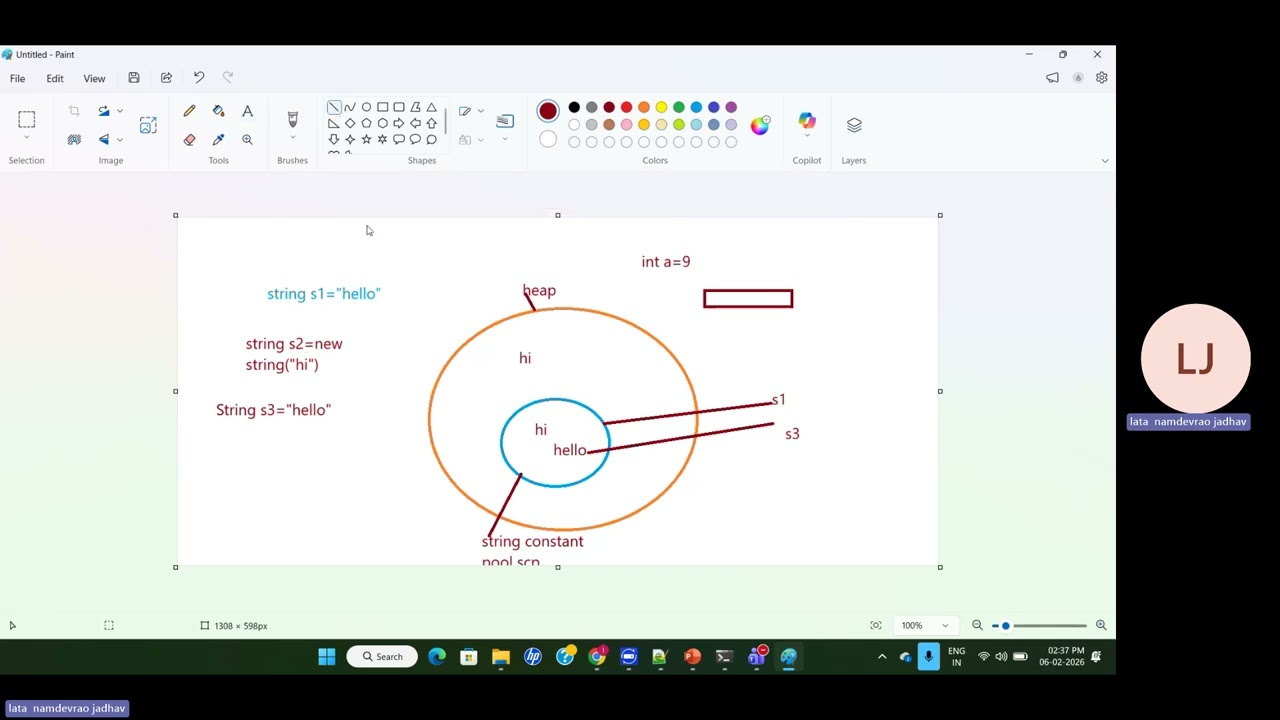
Task: Expand the Copilot dropdown arrow
Action: pyautogui.click(x=807, y=138)
